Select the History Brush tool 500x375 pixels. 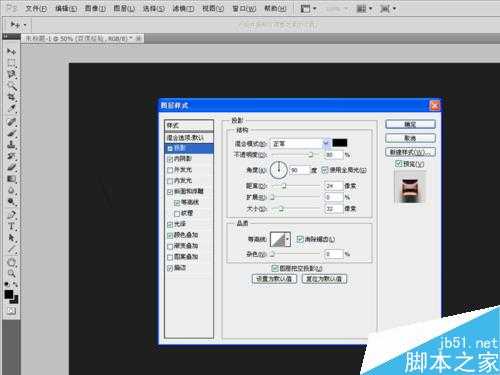click(x=11, y=156)
